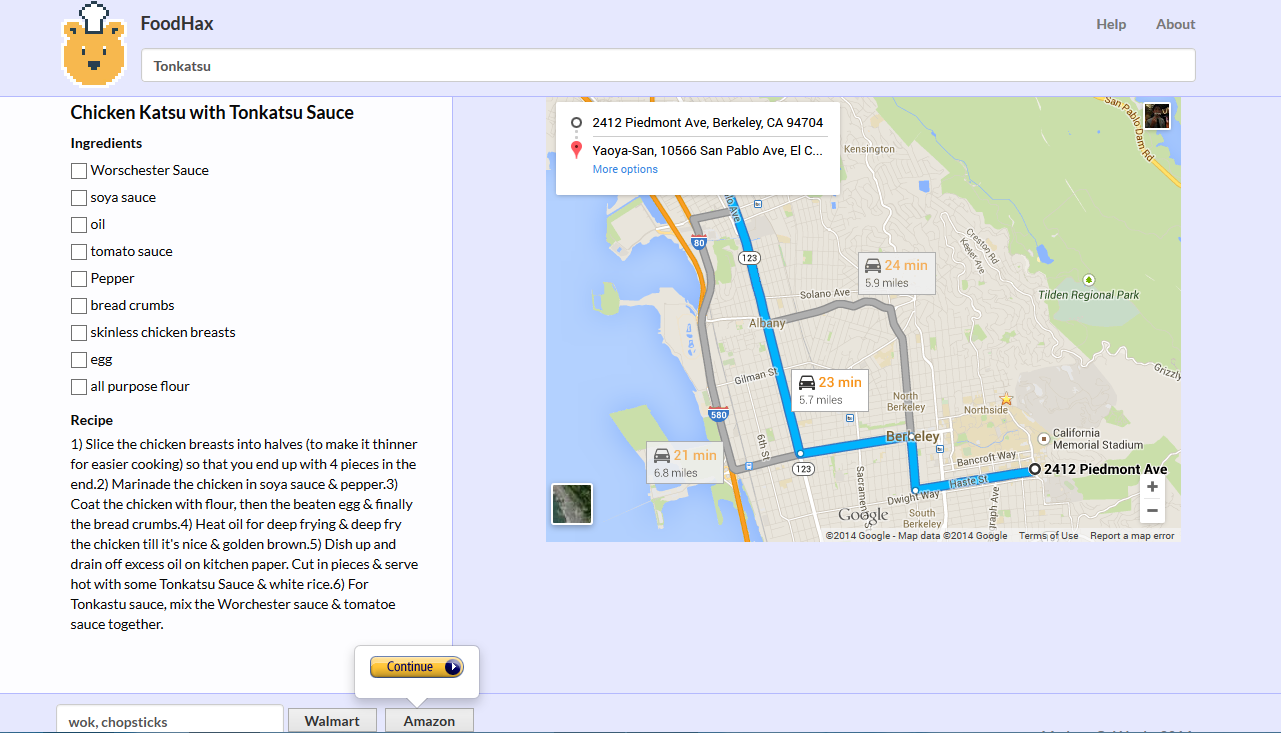Click the Chicken Katsu with Tonkatsu Sauce heading

coord(212,113)
